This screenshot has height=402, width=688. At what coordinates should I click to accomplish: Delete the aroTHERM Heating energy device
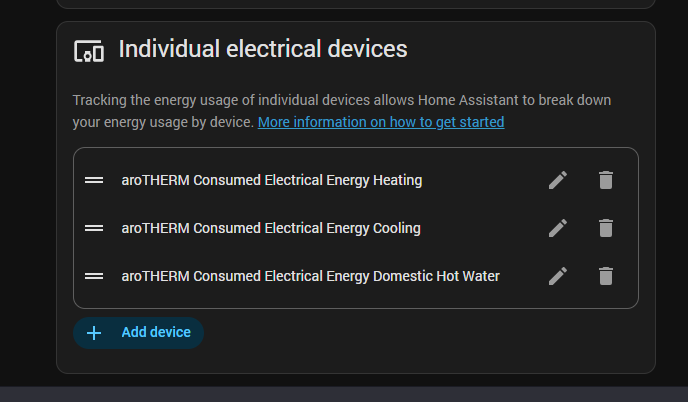(605, 180)
